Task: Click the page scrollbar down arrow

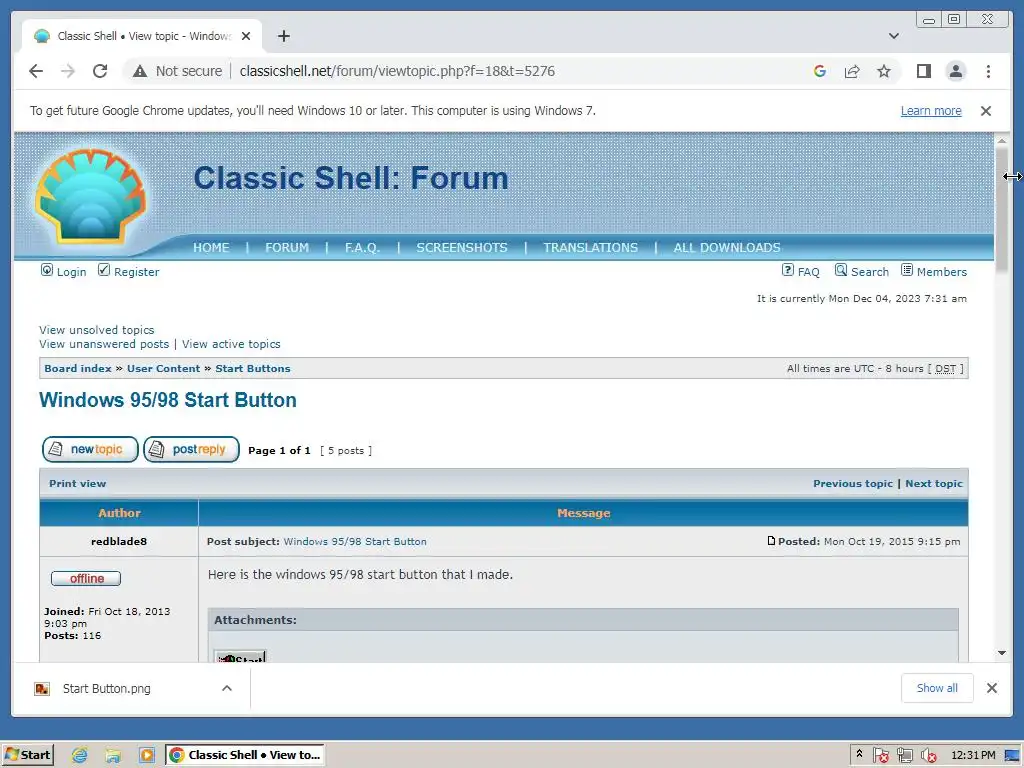Action: (1002, 653)
